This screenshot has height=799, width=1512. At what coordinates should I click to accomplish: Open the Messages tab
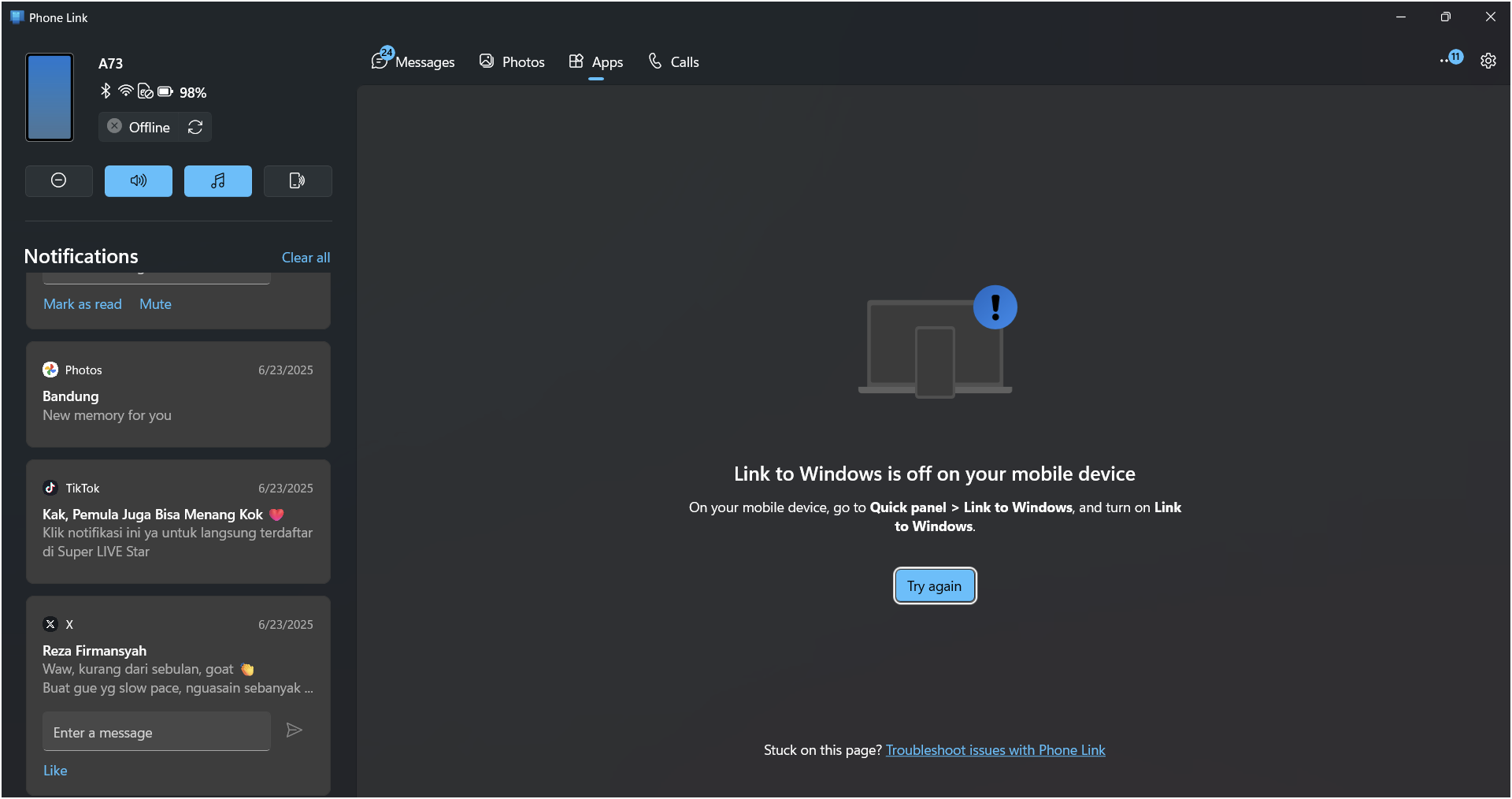(413, 61)
